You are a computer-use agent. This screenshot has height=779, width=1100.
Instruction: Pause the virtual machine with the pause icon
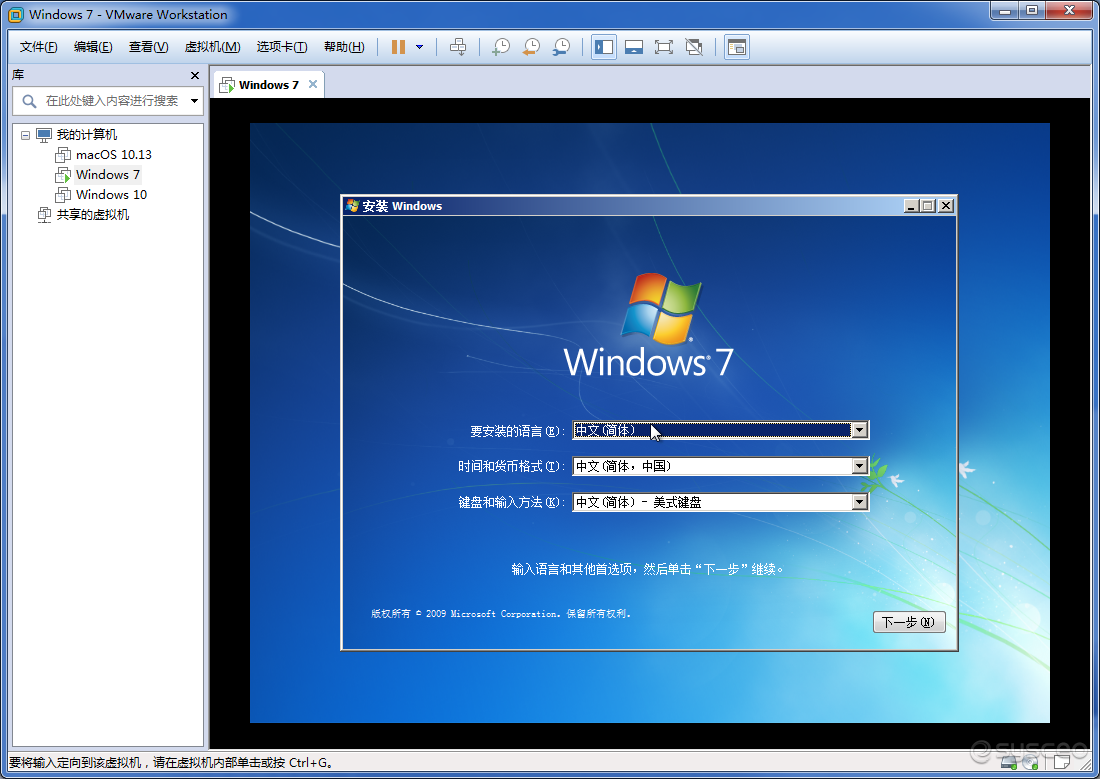tap(398, 47)
